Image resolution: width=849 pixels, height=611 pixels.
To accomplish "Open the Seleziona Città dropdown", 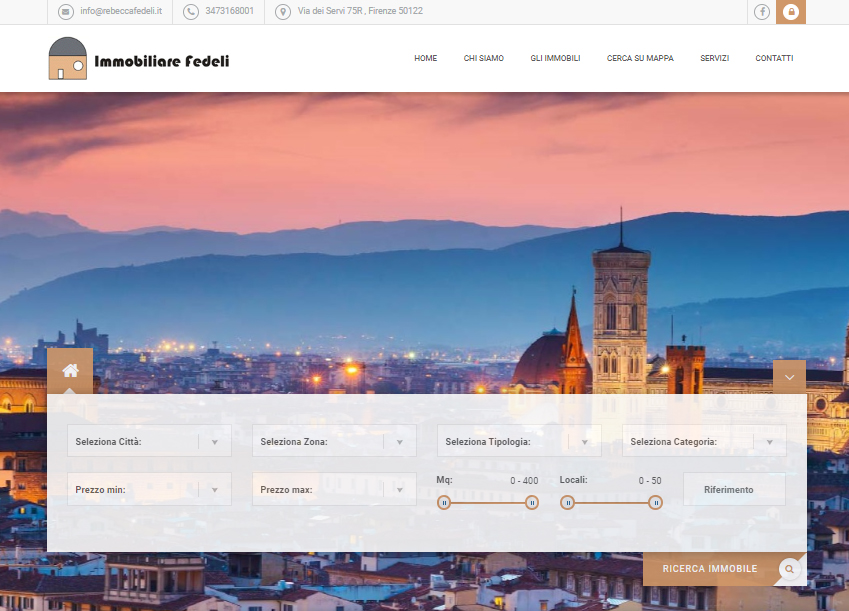I will (149, 441).
